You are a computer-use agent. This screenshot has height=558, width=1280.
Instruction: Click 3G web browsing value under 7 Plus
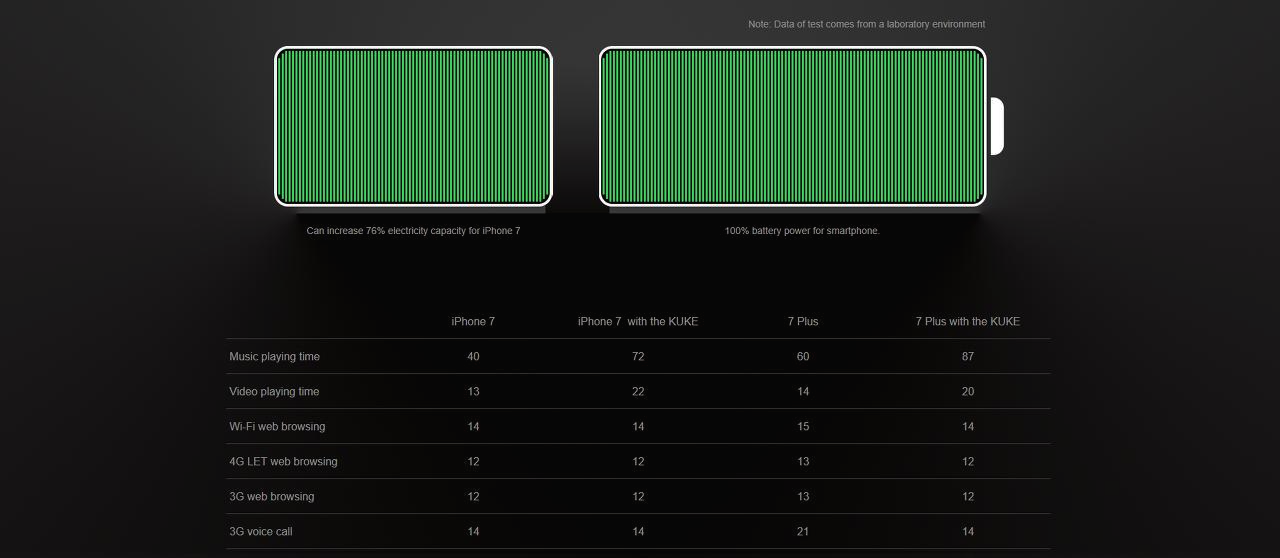(803, 496)
